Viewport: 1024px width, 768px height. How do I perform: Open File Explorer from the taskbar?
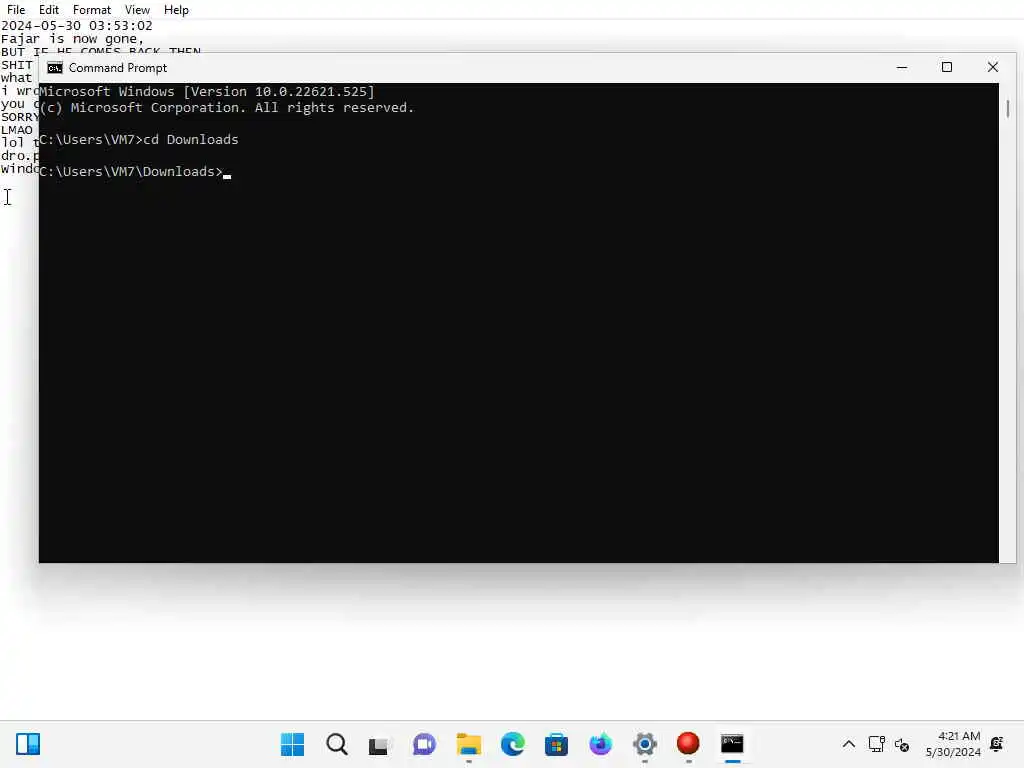468,744
